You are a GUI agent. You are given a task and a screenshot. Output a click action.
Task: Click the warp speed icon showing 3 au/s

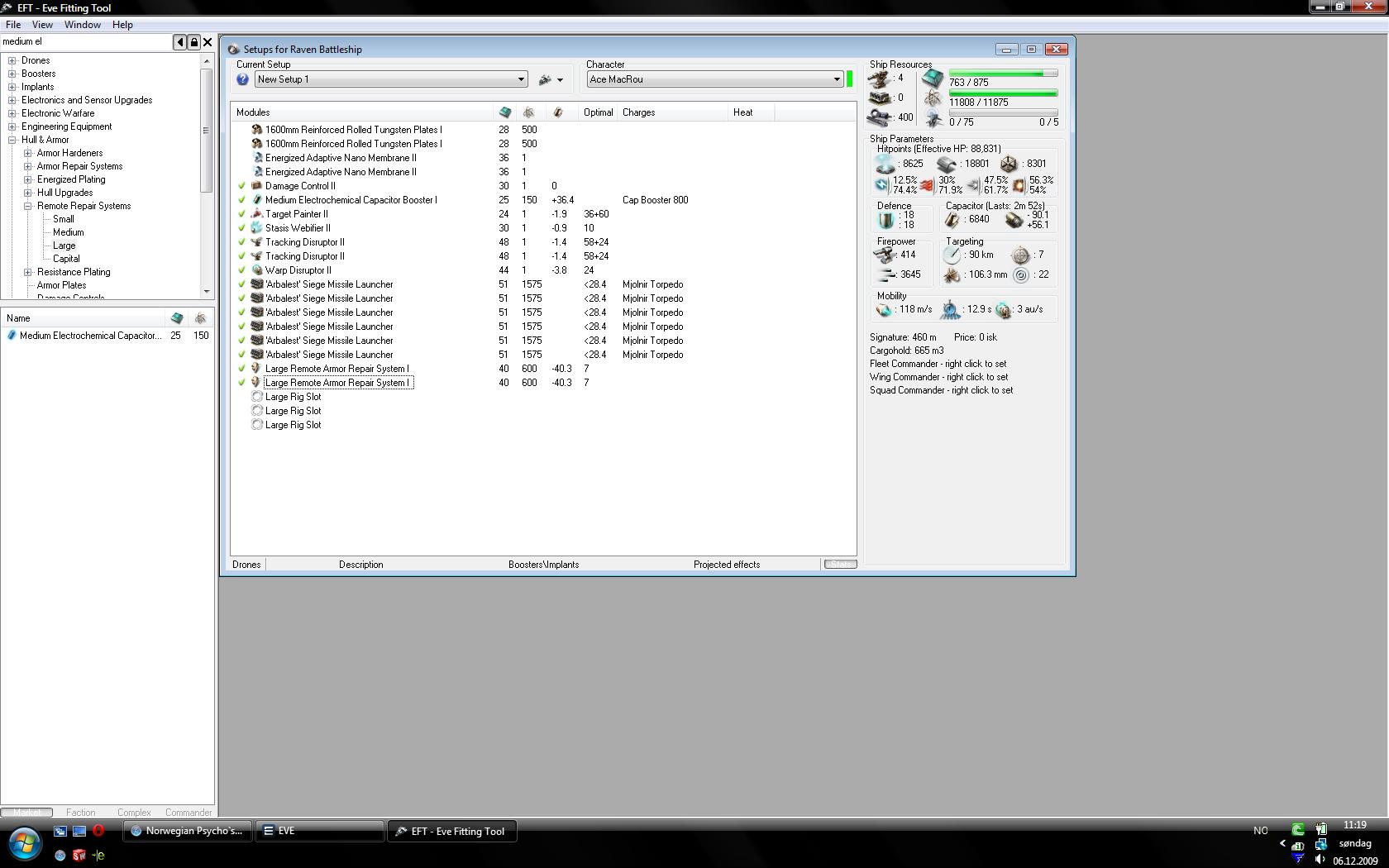pyautogui.click(x=1004, y=310)
